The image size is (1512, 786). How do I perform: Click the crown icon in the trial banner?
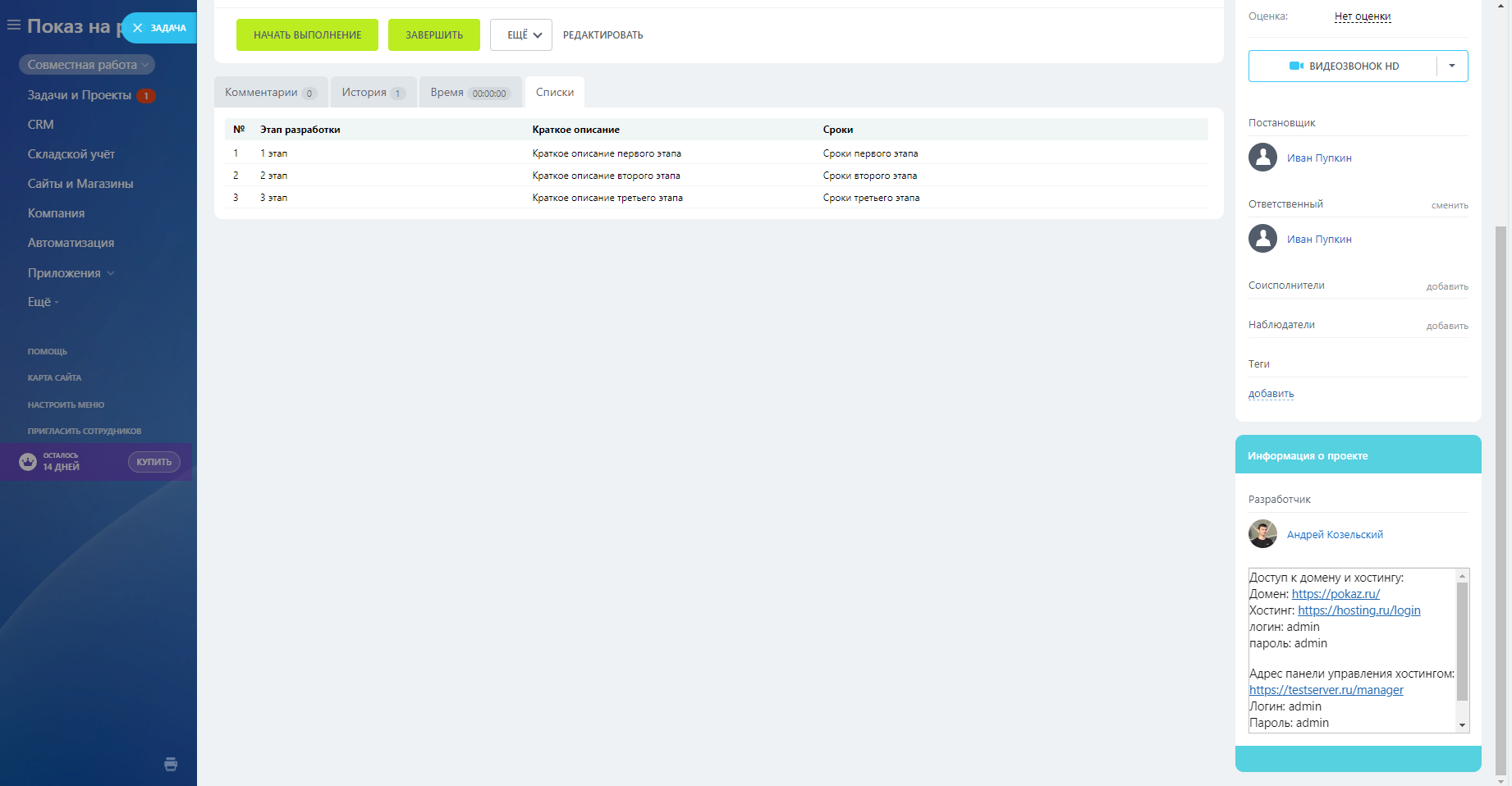(28, 462)
